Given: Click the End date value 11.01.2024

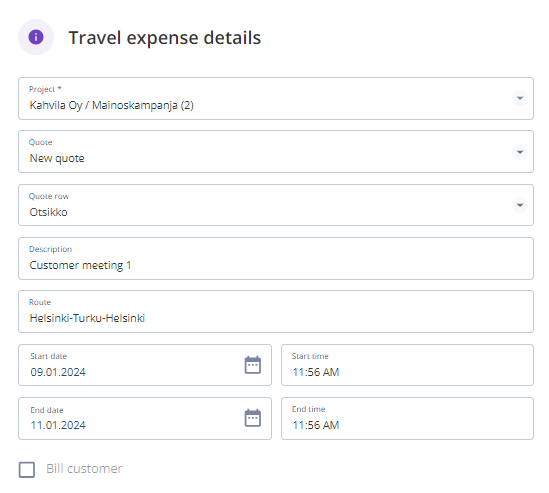Looking at the screenshot, I should tap(58, 425).
